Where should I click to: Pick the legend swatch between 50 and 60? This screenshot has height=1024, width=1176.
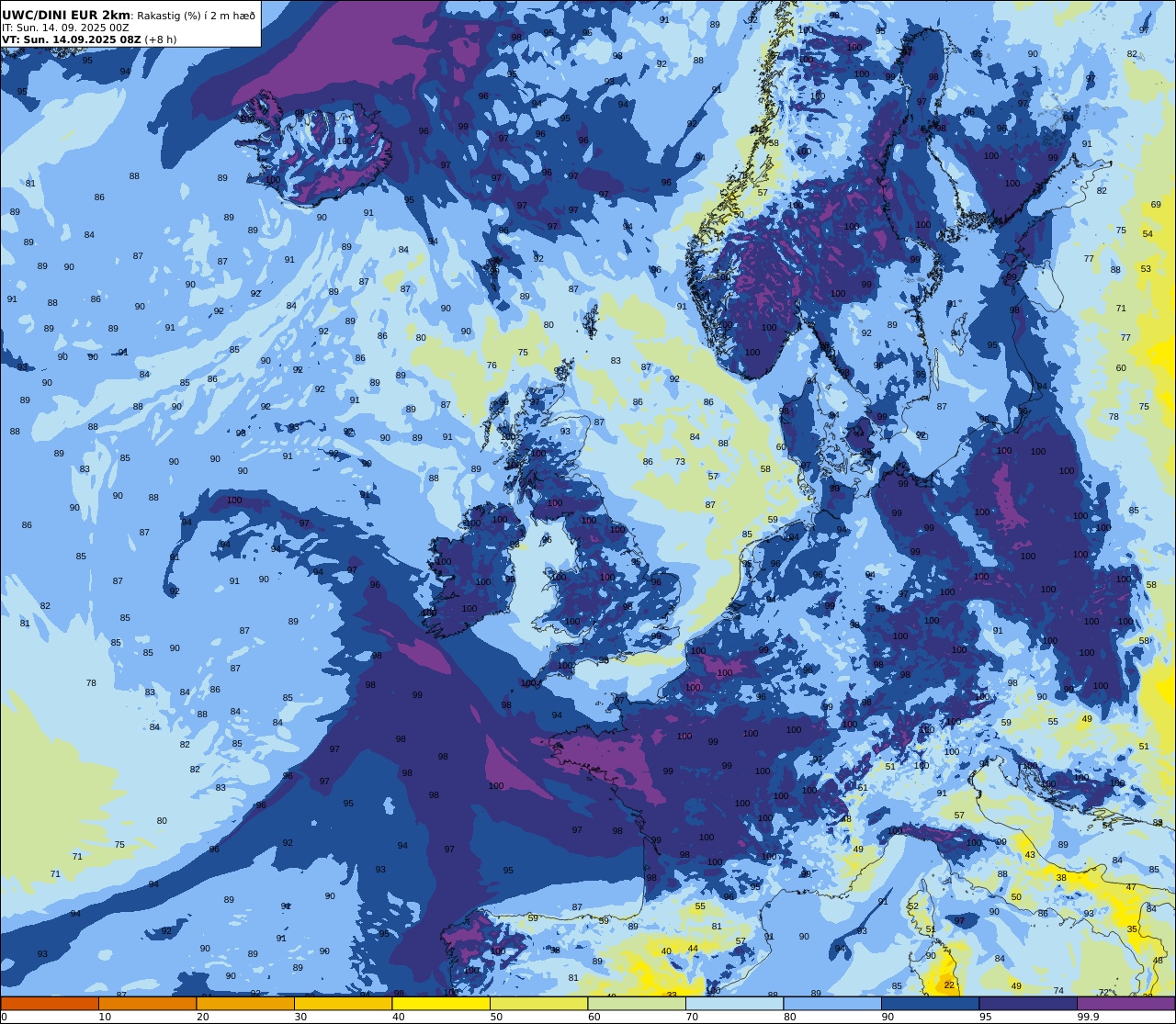pyautogui.click(x=538, y=1003)
